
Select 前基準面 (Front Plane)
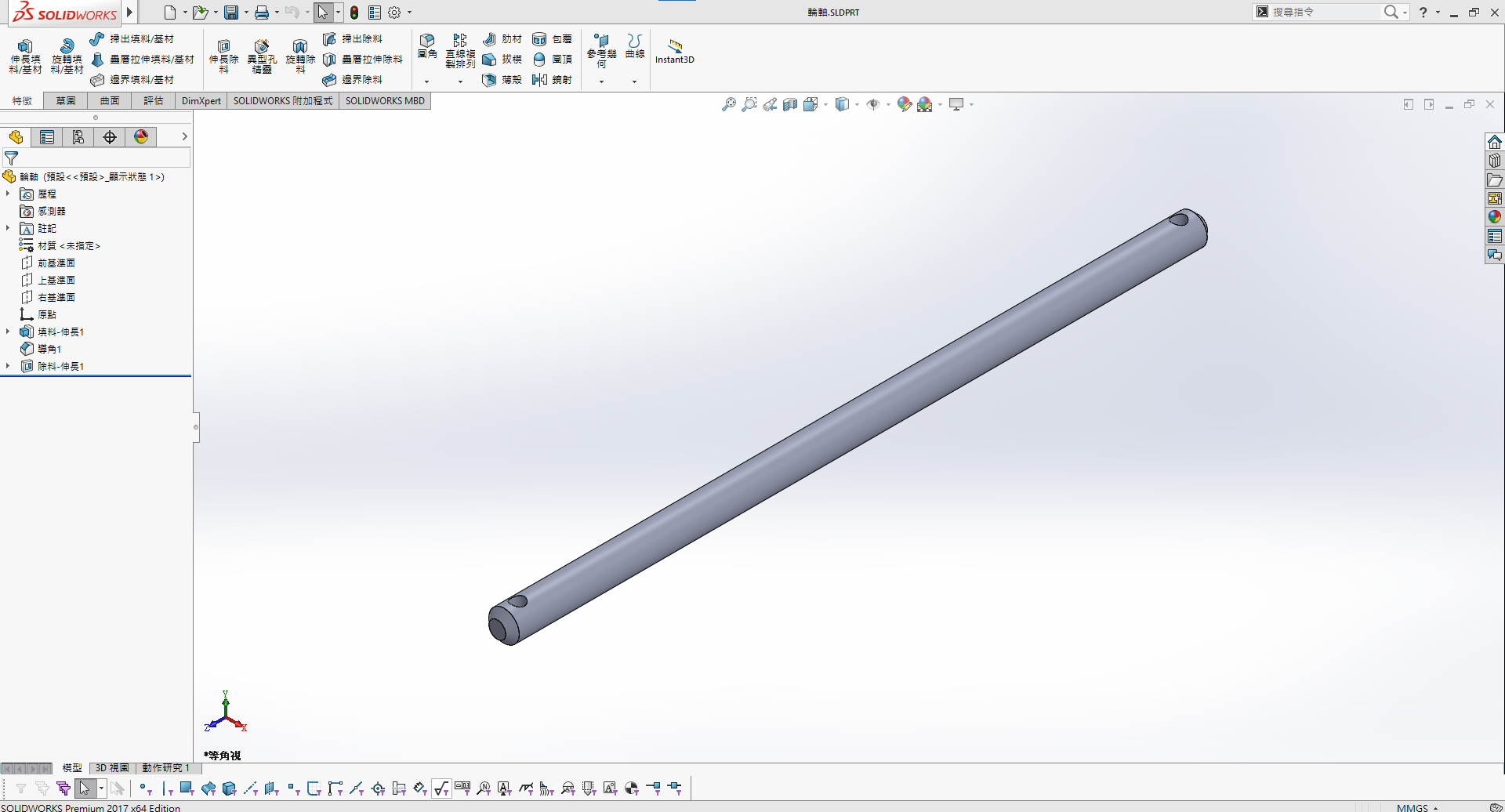pyautogui.click(x=48, y=263)
